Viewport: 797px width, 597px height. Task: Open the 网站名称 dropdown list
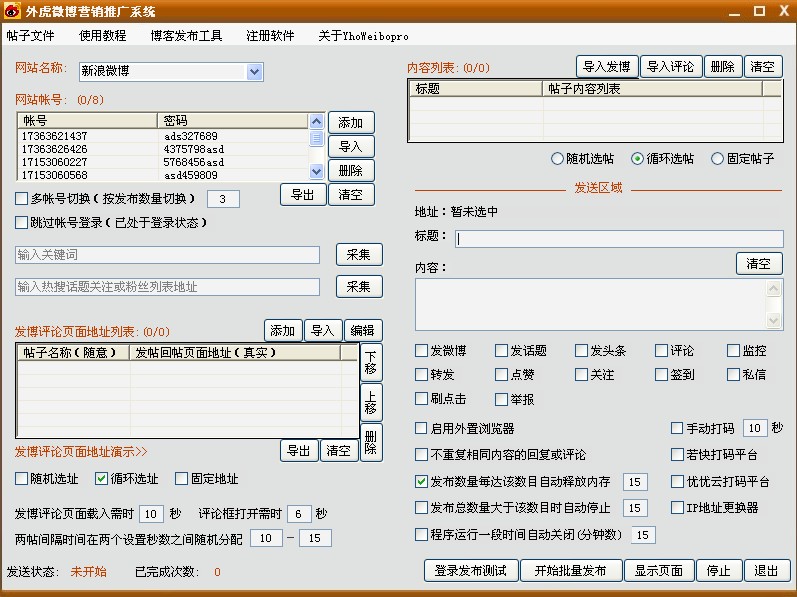point(254,72)
